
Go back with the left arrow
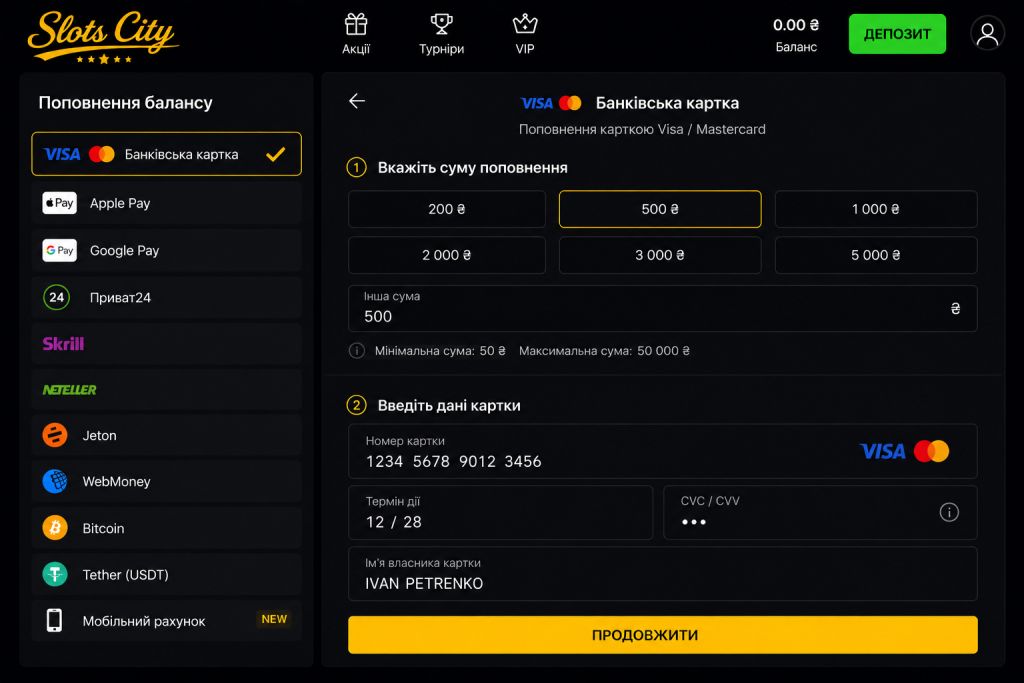357,101
